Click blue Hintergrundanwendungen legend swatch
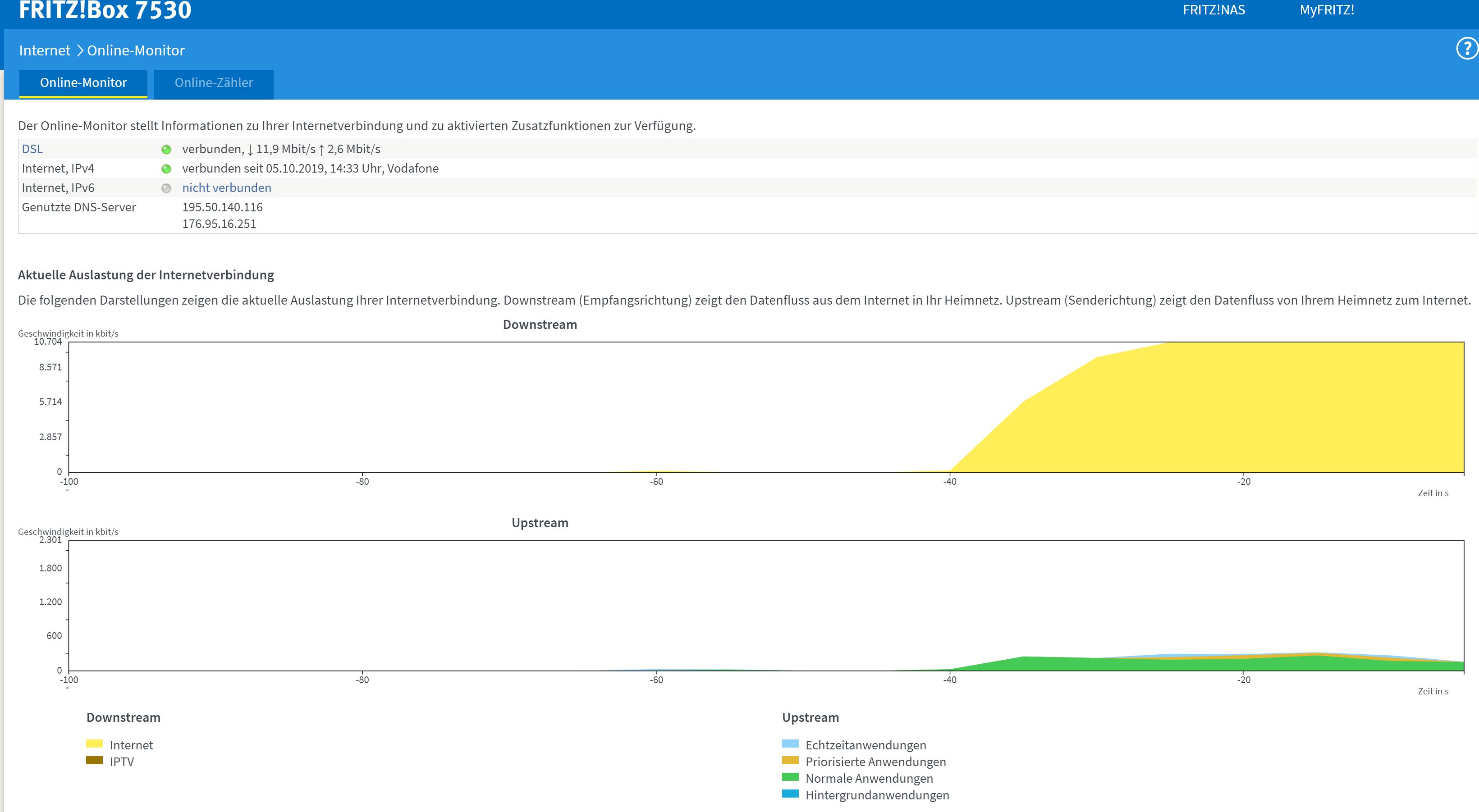The image size is (1479, 812). [790, 794]
